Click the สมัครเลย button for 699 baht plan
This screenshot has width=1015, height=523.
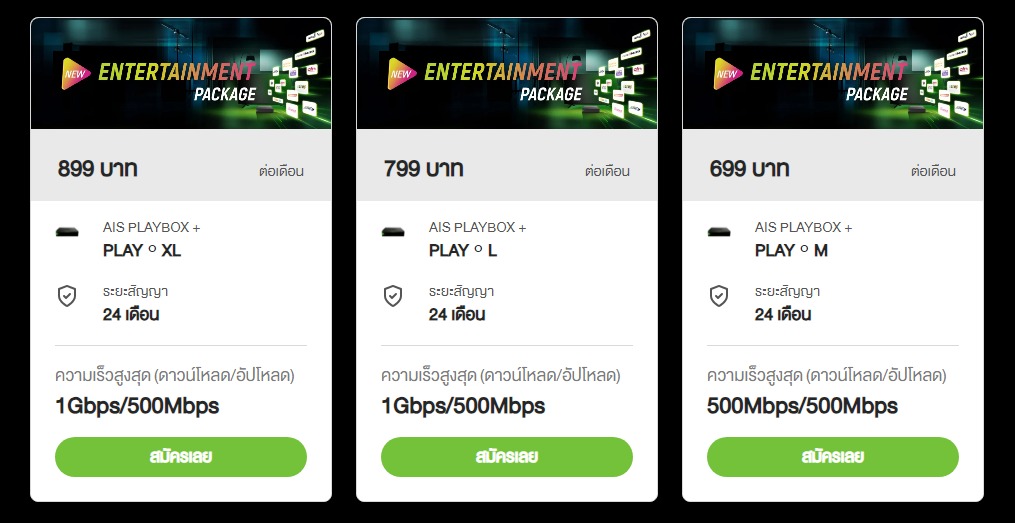(x=832, y=457)
